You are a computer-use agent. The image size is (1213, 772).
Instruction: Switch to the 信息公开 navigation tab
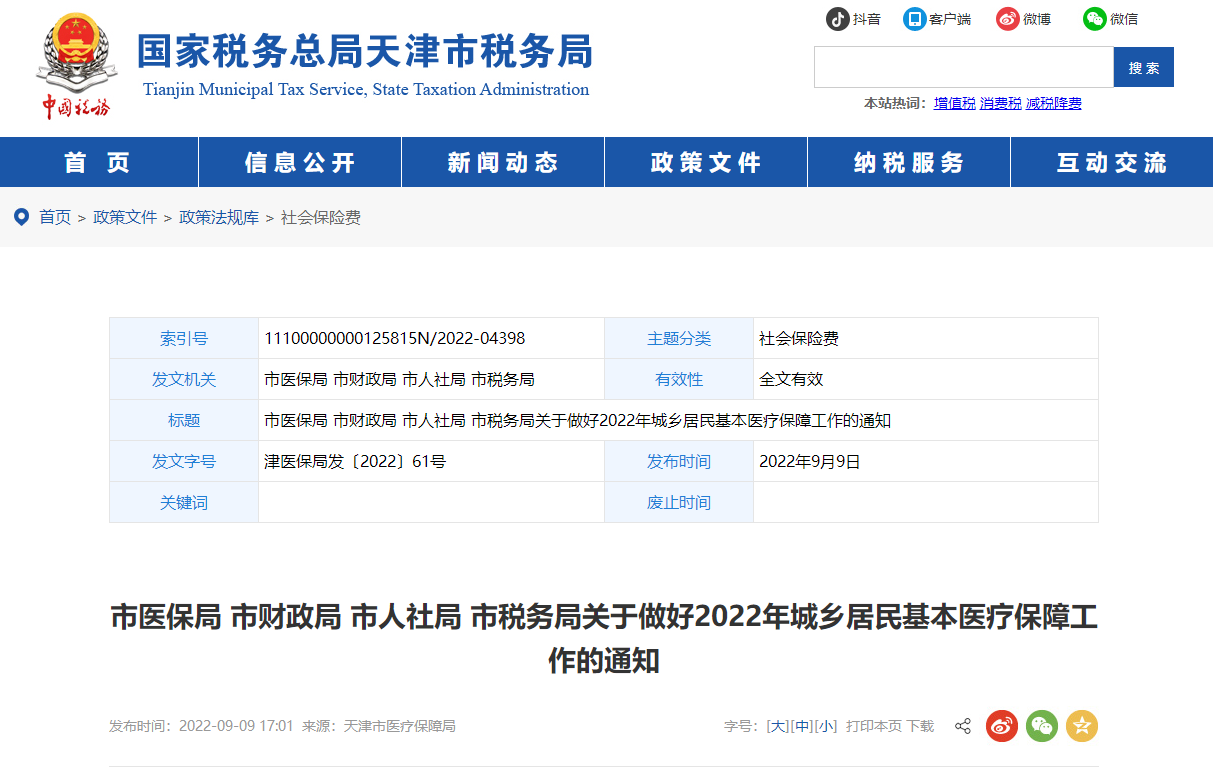[x=299, y=160]
